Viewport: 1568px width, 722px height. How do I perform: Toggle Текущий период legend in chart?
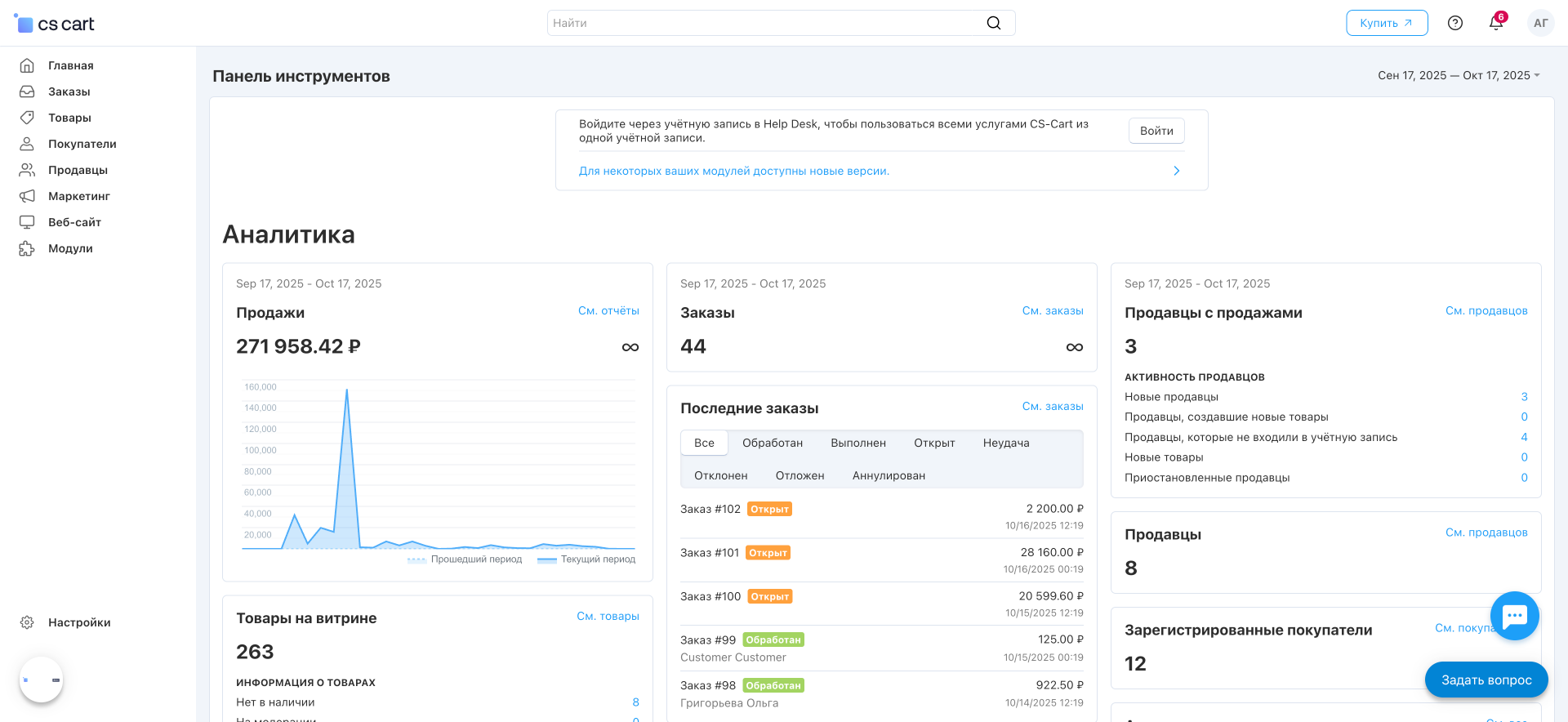(586, 559)
